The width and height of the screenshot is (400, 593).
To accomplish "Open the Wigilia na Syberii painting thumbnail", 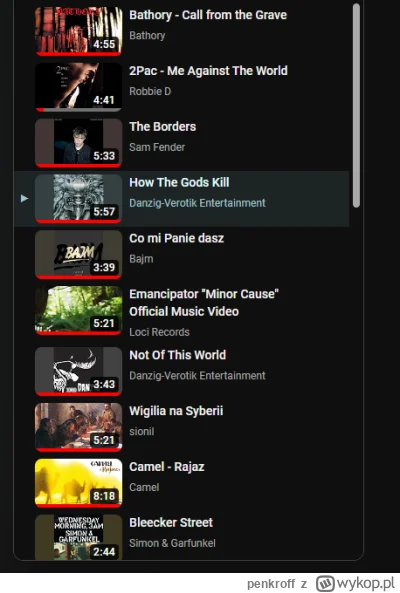I will pos(79,427).
